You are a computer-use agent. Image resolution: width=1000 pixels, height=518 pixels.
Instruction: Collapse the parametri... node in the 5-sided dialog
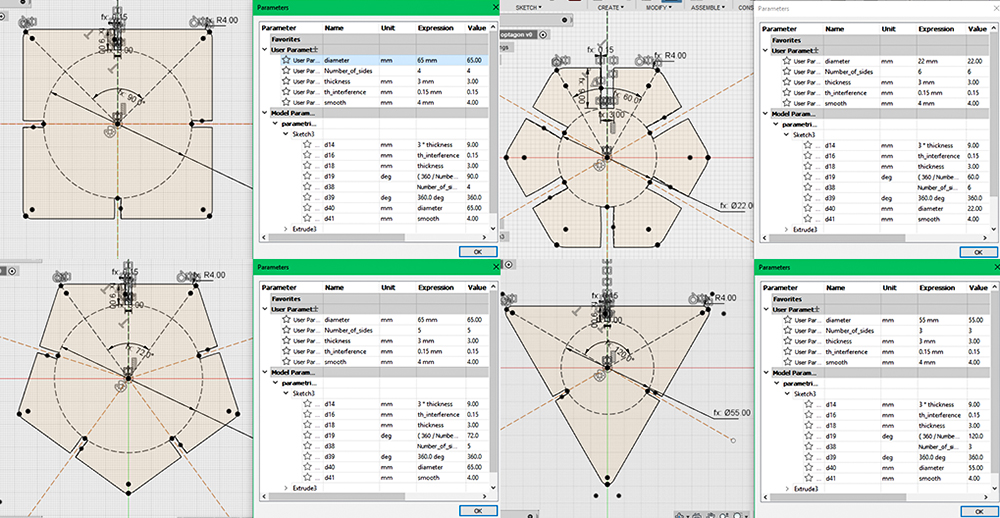coord(276,383)
